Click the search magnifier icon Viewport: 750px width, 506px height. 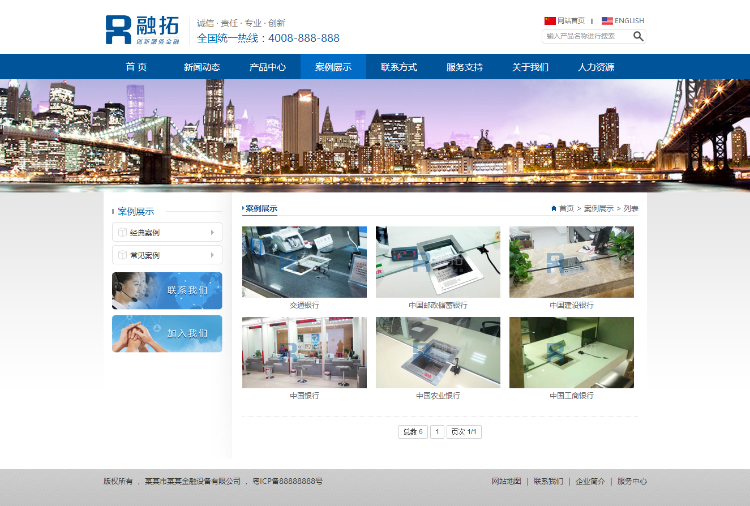[x=638, y=36]
